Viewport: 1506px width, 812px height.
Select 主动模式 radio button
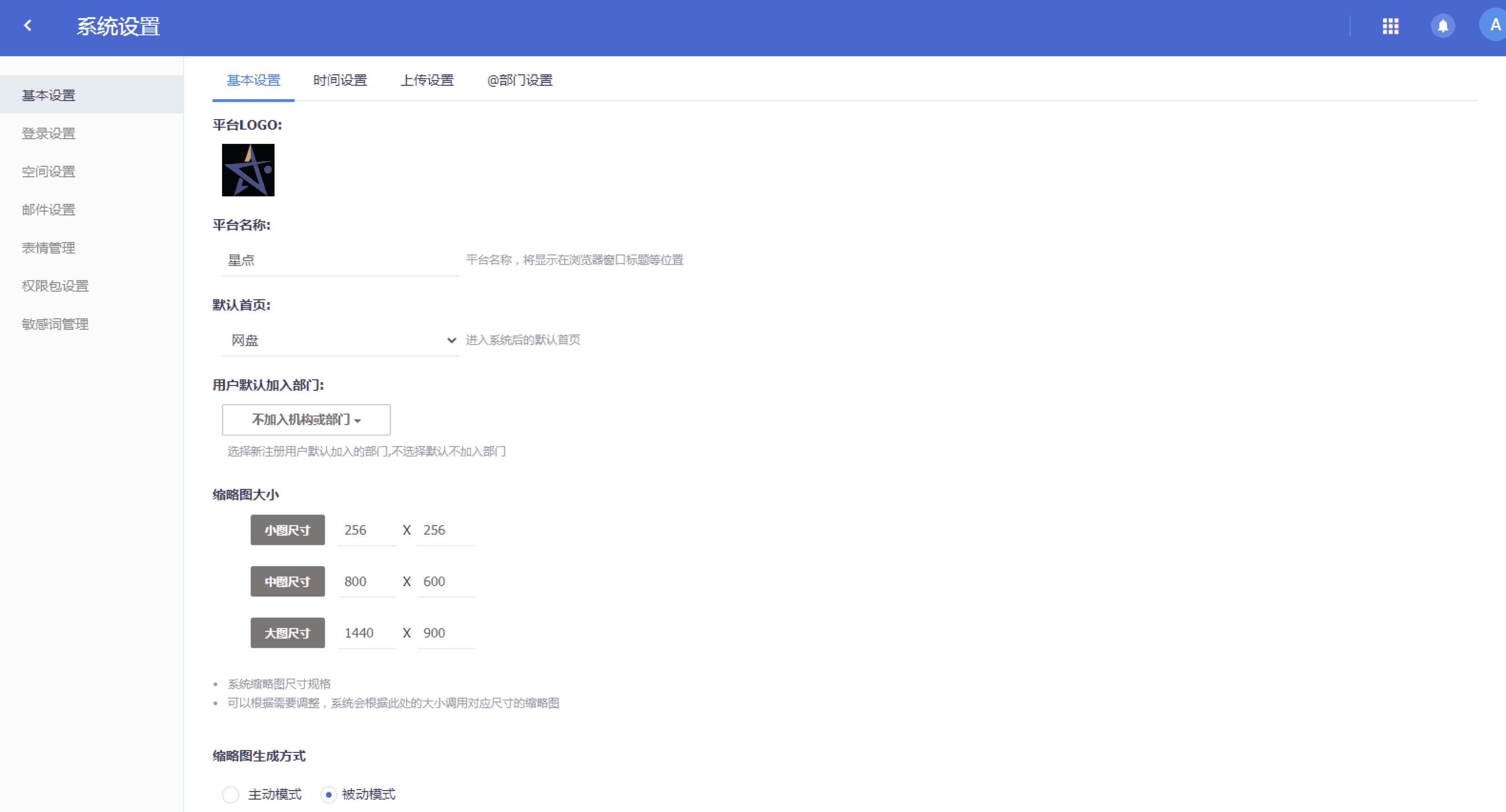231,794
